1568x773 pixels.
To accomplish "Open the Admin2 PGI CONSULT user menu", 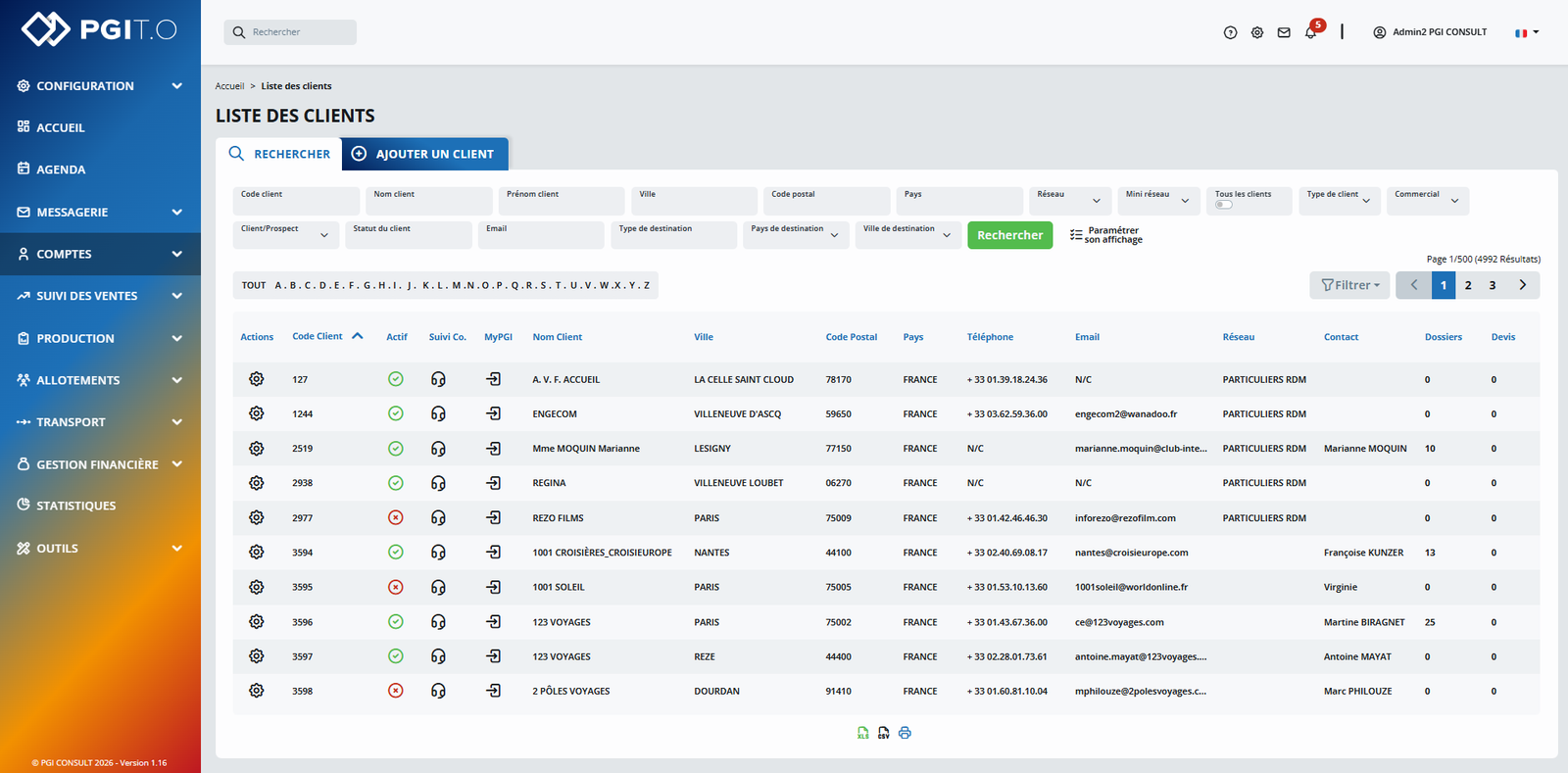I will coord(1430,32).
